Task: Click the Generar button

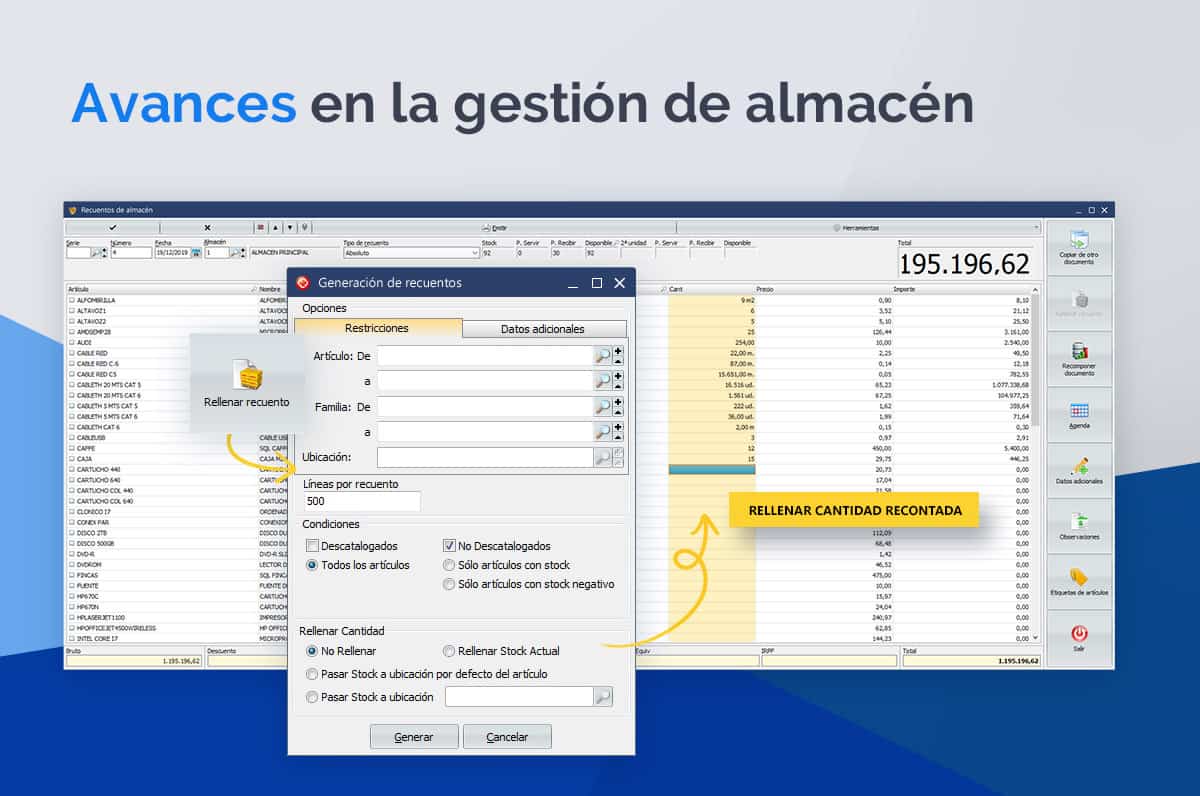Action: click(x=414, y=737)
